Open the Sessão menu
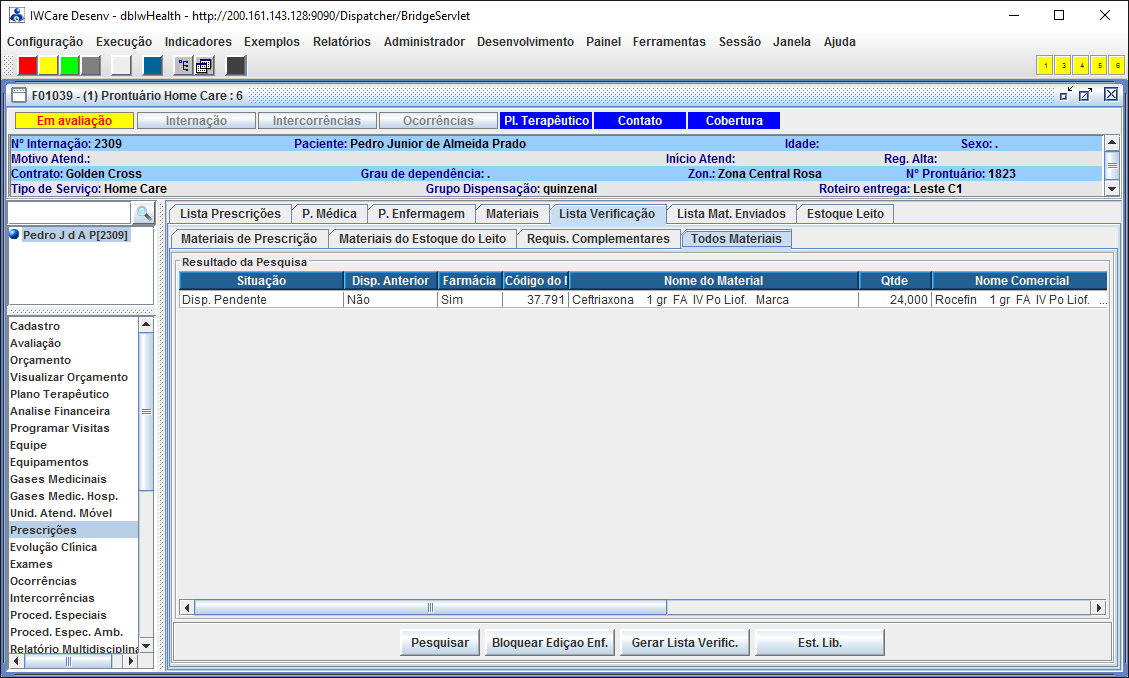Screen dimensions: 1129x678 click(x=739, y=42)
